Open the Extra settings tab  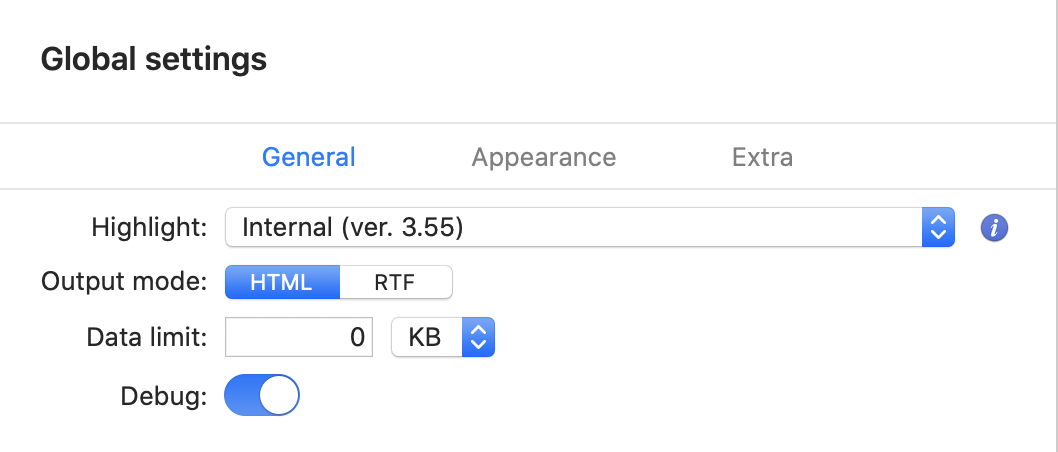(x=762, y=157)
